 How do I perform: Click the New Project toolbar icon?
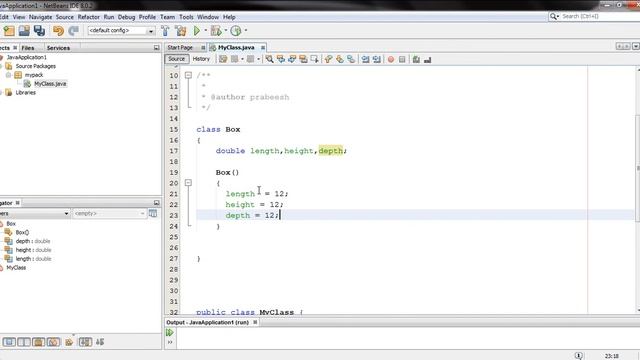pos(9,31)
